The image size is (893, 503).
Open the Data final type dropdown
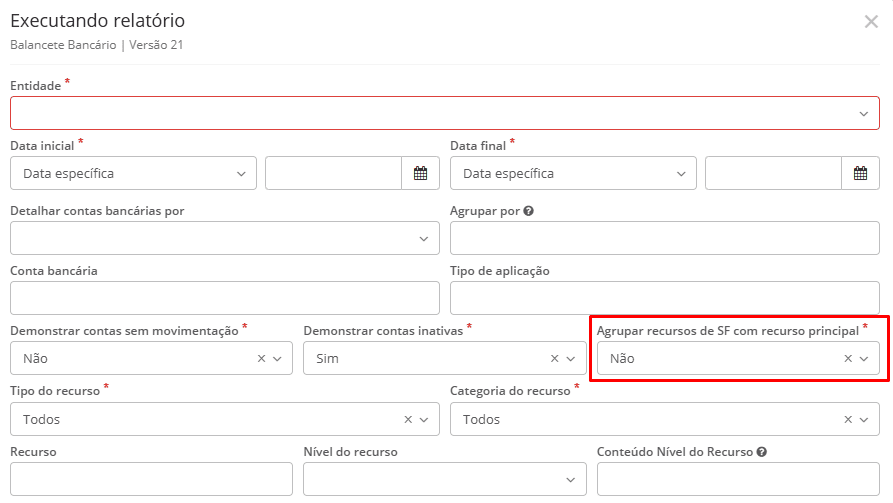[573, 173]
